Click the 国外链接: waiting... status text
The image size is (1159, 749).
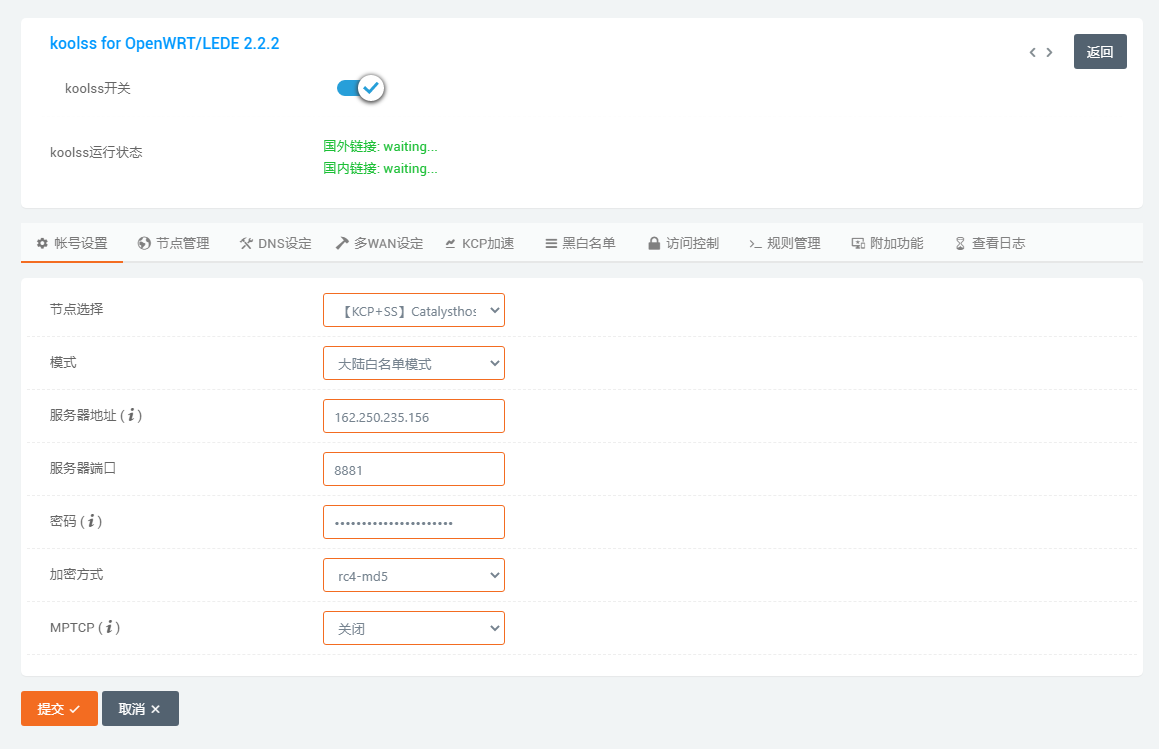point(380,146)
